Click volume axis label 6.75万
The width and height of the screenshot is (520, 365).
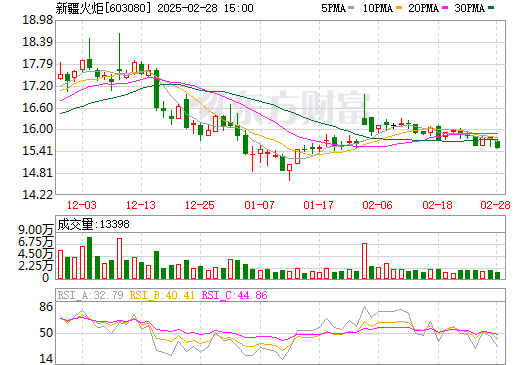click(x=36, y=242)
